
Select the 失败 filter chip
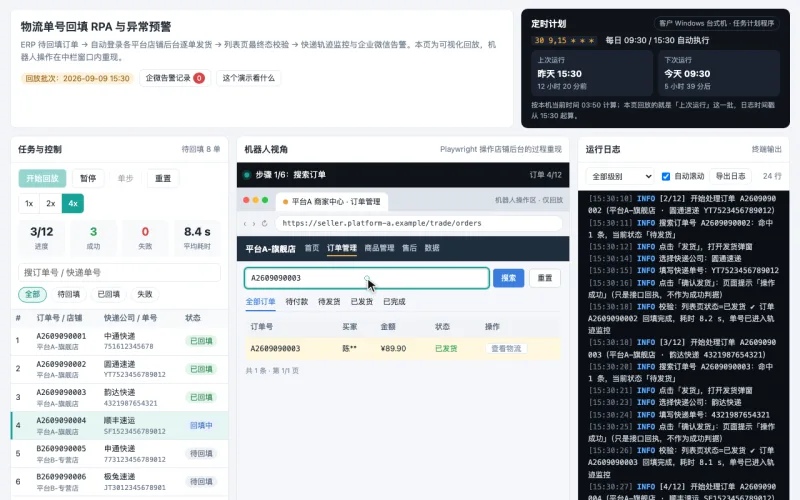(x=145, y=294)
